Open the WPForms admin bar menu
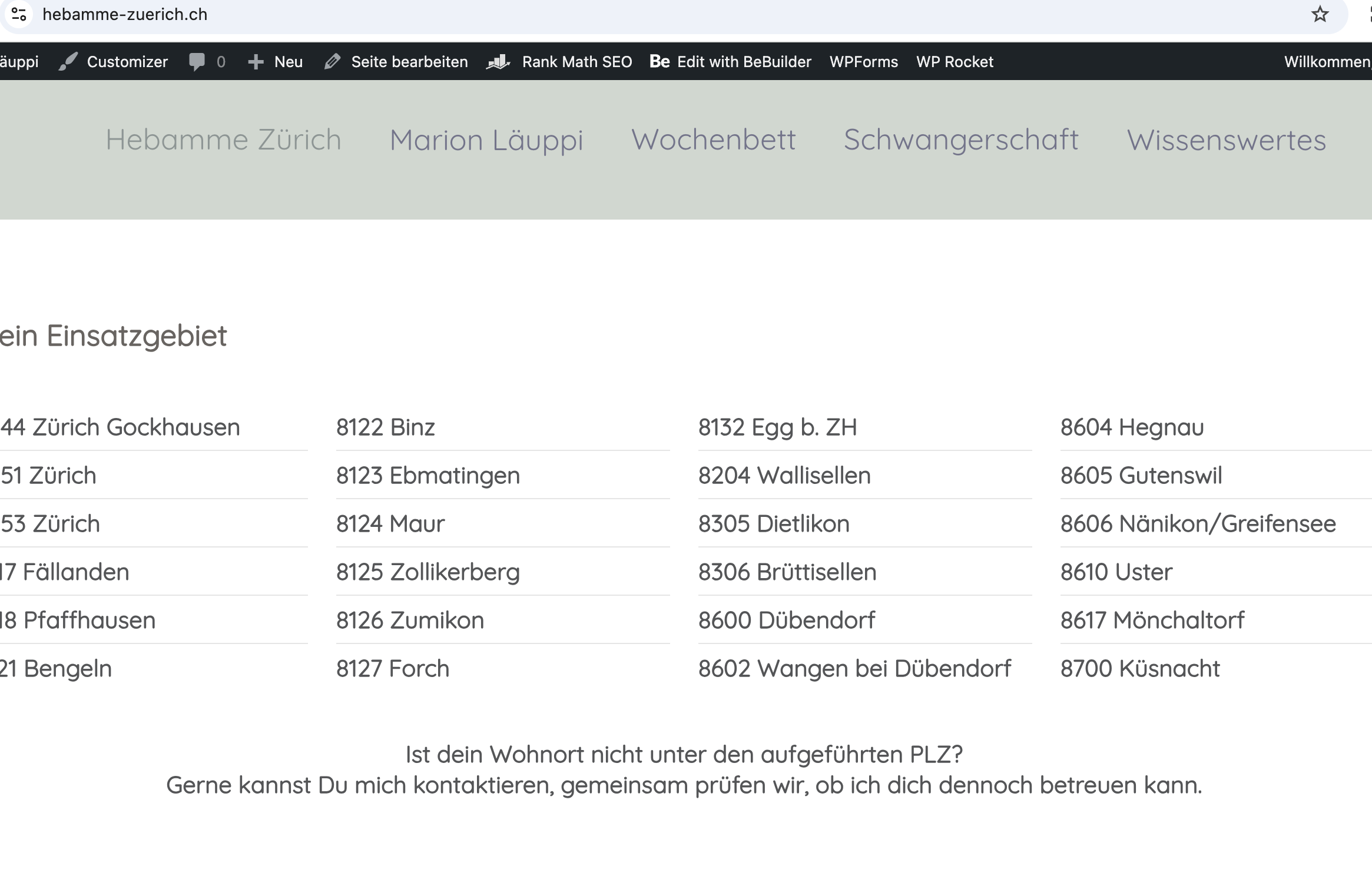This screenshot has height=876, width=1372. (x=863, y=61)
